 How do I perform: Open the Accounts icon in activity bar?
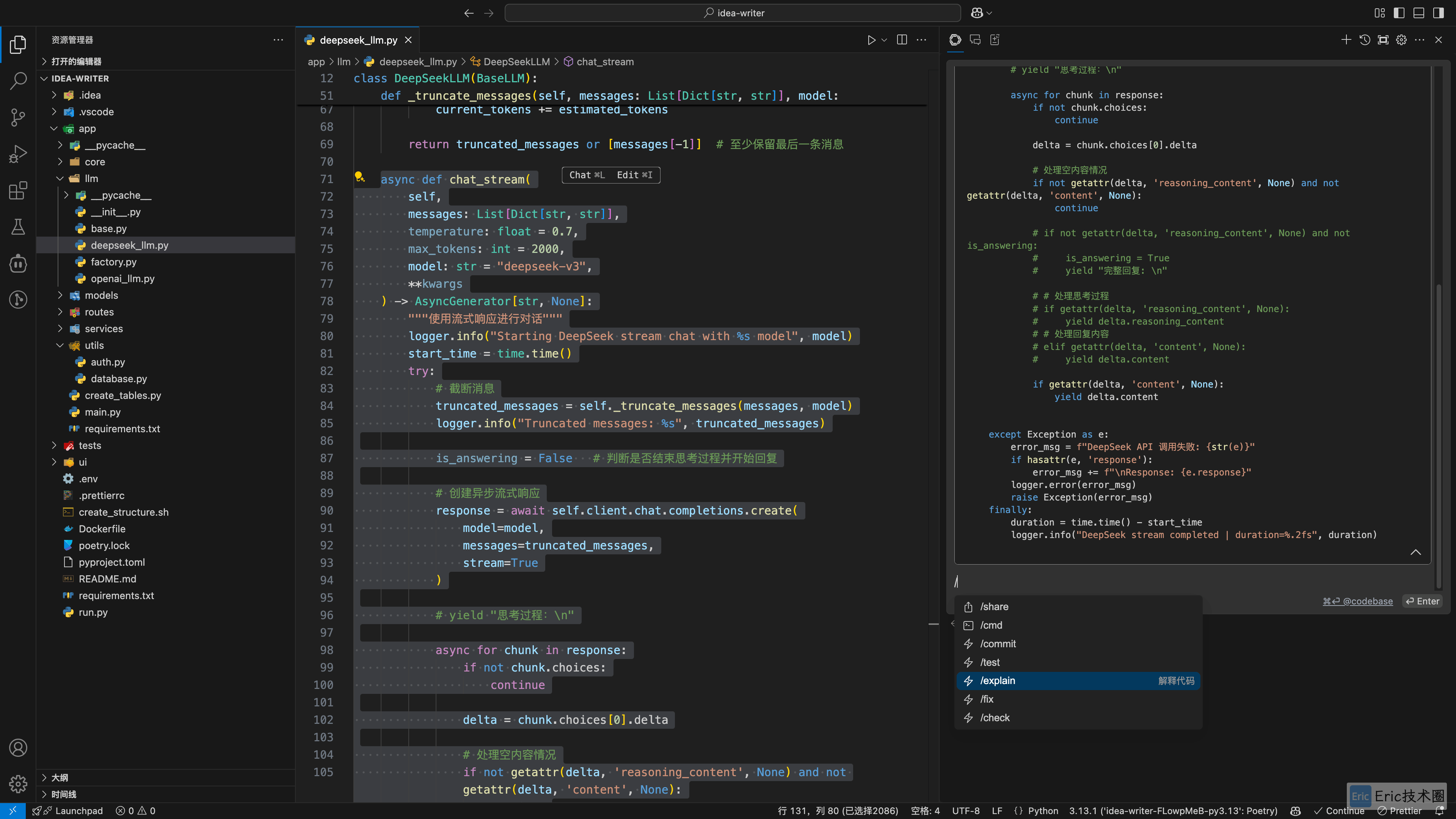[x=18, y=748]
